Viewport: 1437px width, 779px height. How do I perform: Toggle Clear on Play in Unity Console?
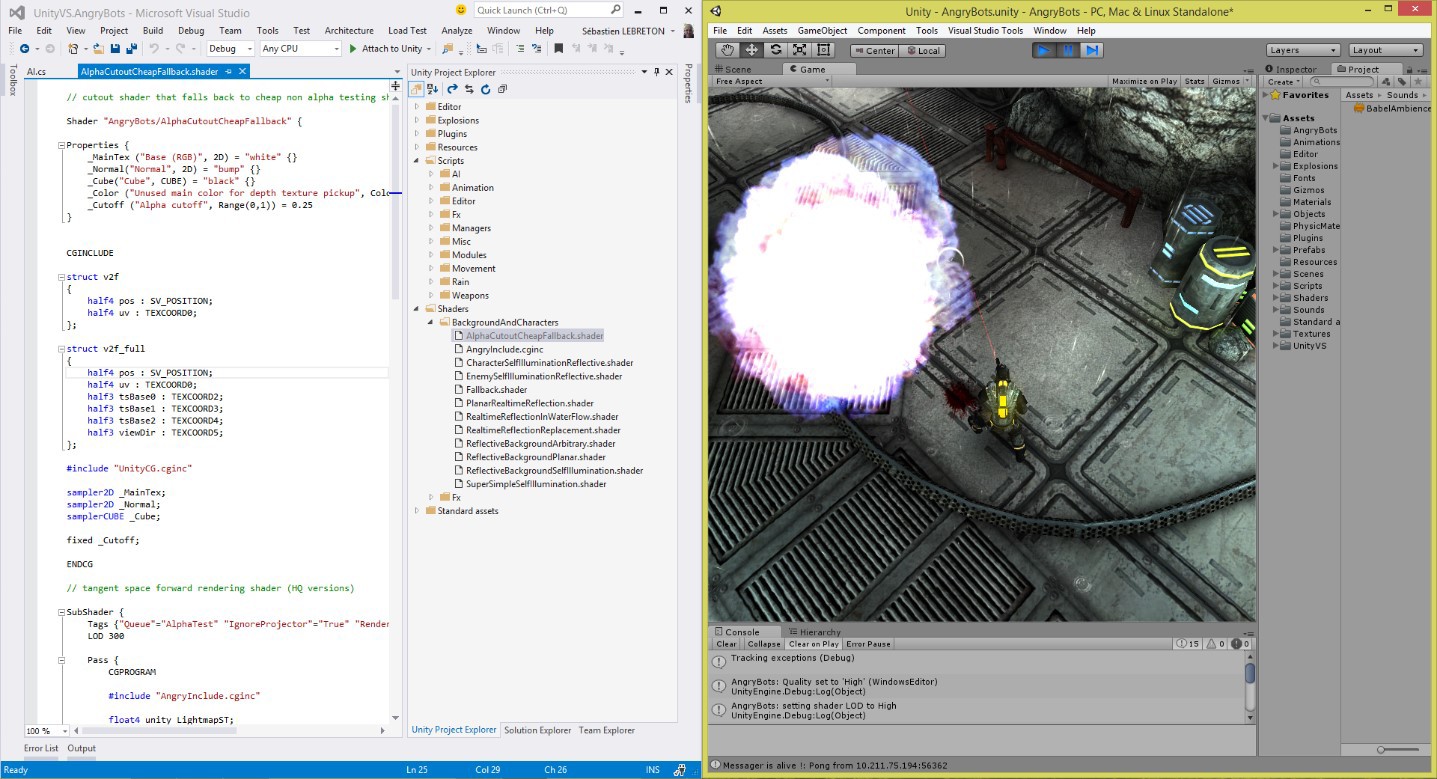[814, 644]
